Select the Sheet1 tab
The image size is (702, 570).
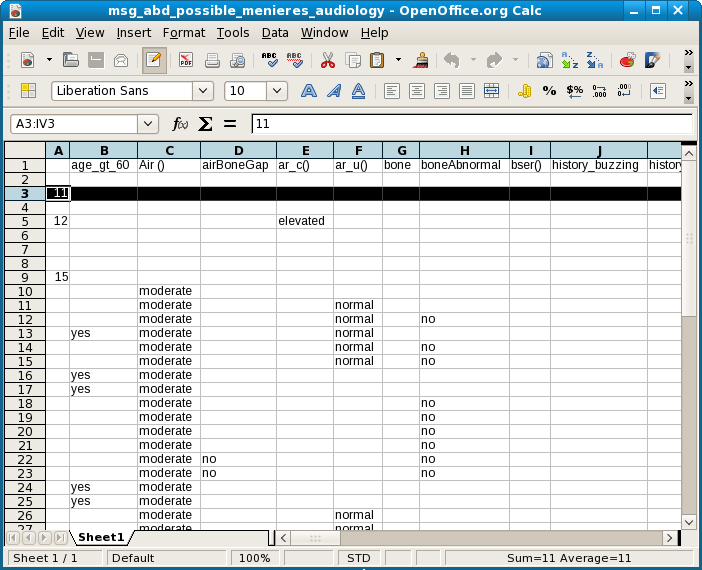click(x=101, y=538)
